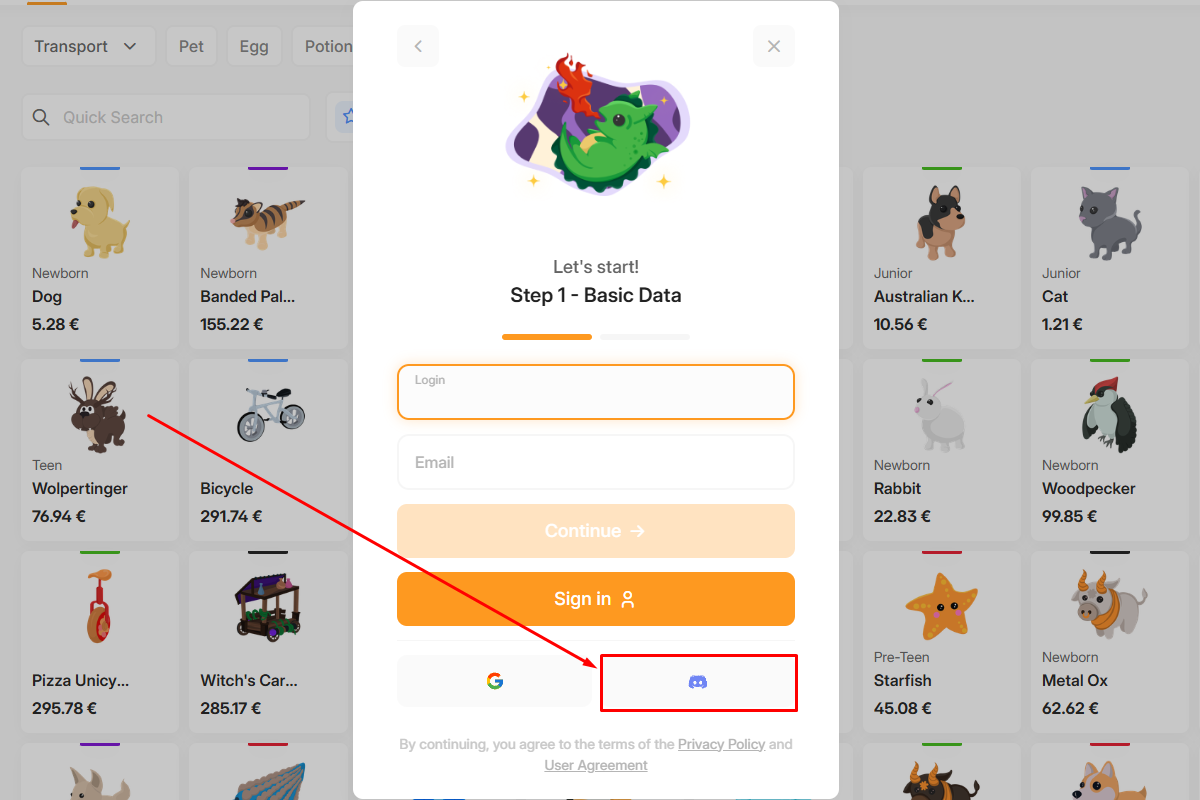Focus the Login input field
Image resolution: width=1200 pixels, height=800 pixels.
(x=596, y=392)
